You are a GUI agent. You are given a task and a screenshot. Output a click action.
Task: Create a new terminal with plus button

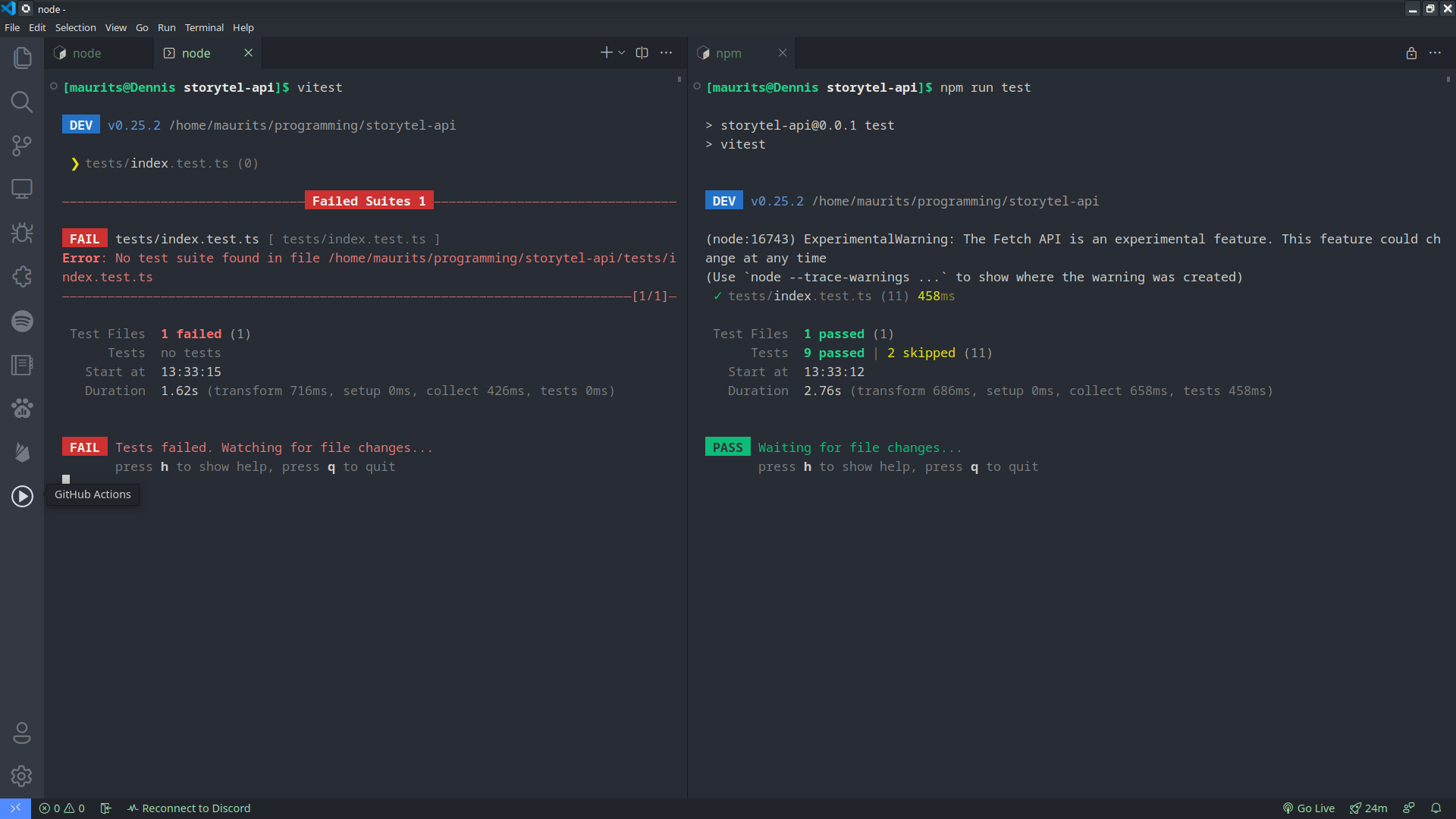606,53
